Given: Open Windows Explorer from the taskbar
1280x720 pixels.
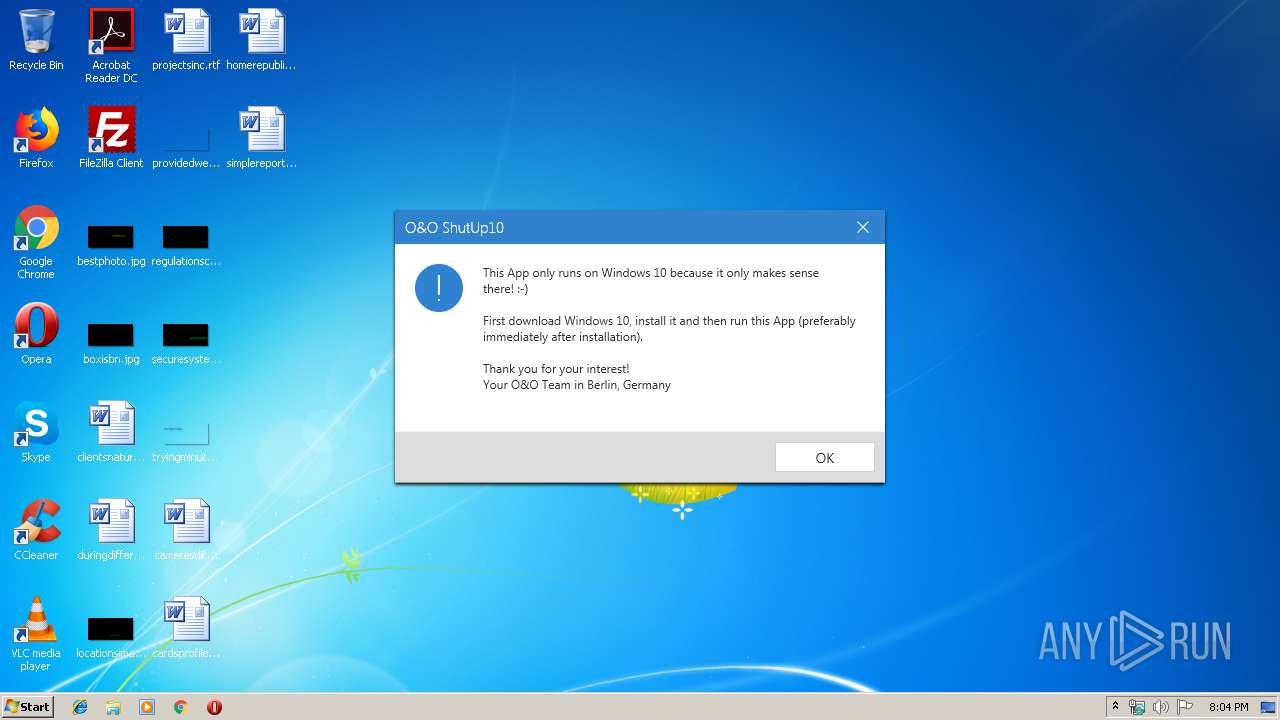Looking at the screenshot, I should 113,707.
